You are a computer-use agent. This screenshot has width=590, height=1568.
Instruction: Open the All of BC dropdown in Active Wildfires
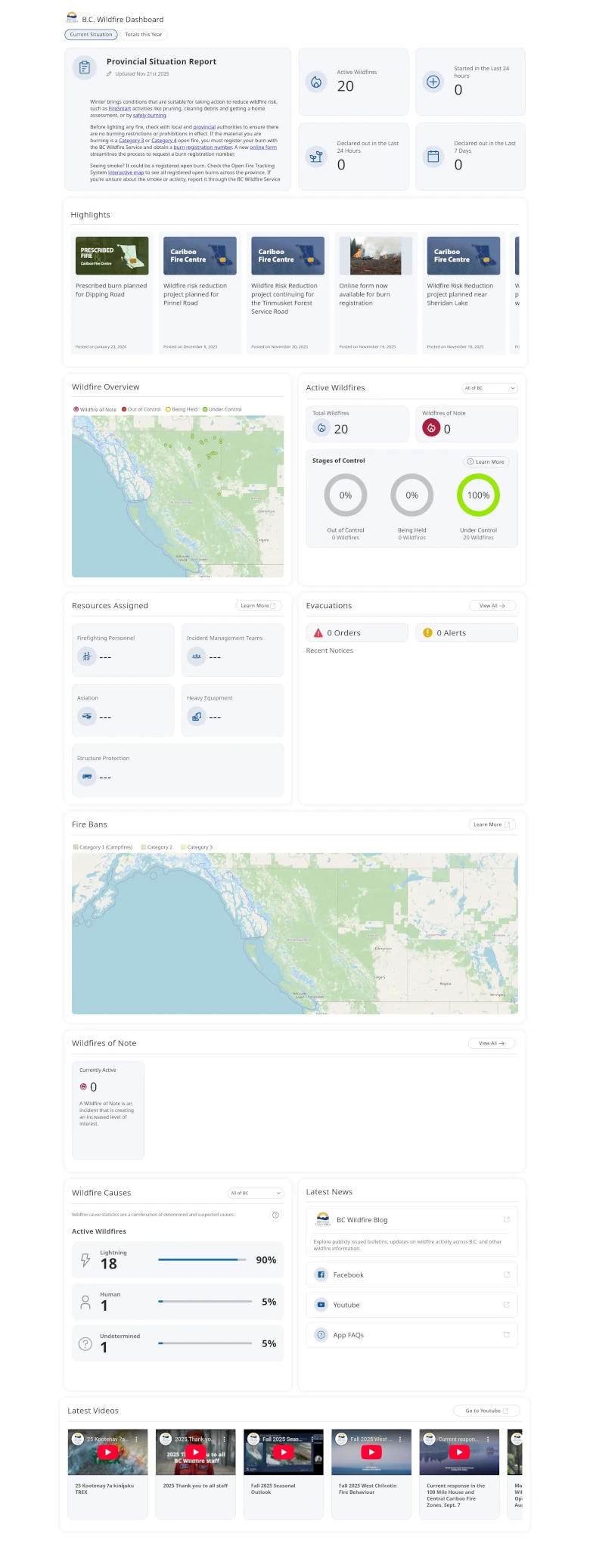pyautogui.click(x=489, y=388)
